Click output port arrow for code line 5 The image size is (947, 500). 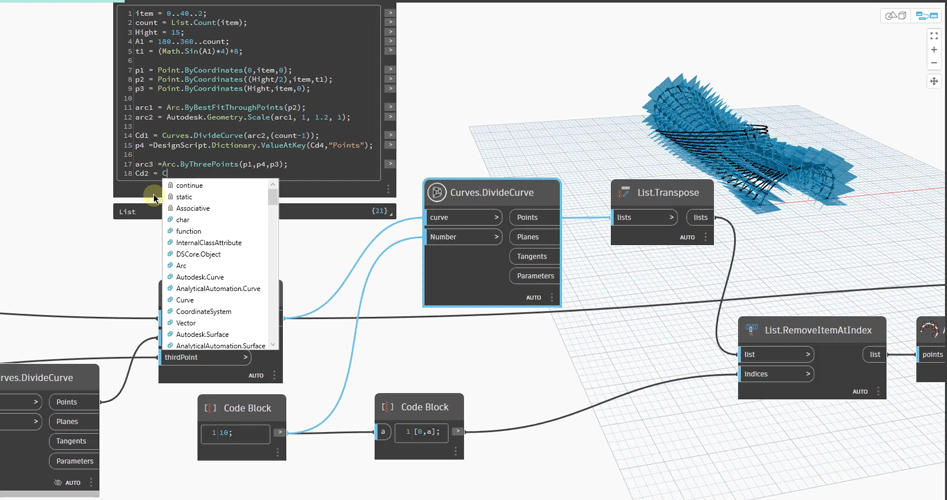(390, 51)
